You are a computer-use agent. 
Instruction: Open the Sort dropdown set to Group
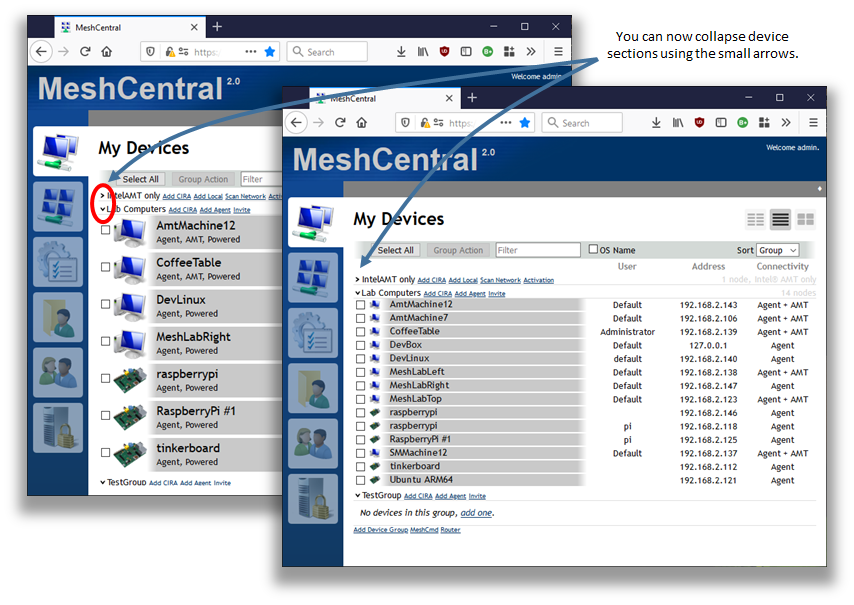(778, 249)
